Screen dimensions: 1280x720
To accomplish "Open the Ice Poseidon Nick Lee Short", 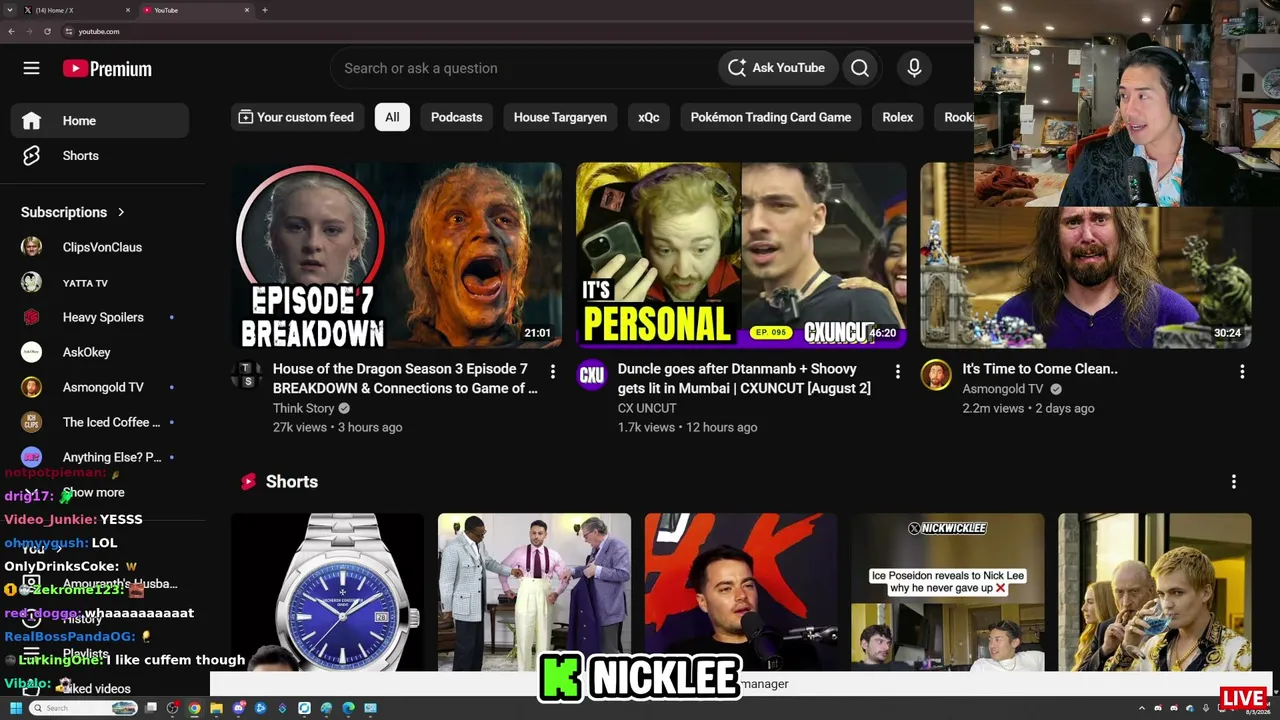I will (x=948, y=592).
